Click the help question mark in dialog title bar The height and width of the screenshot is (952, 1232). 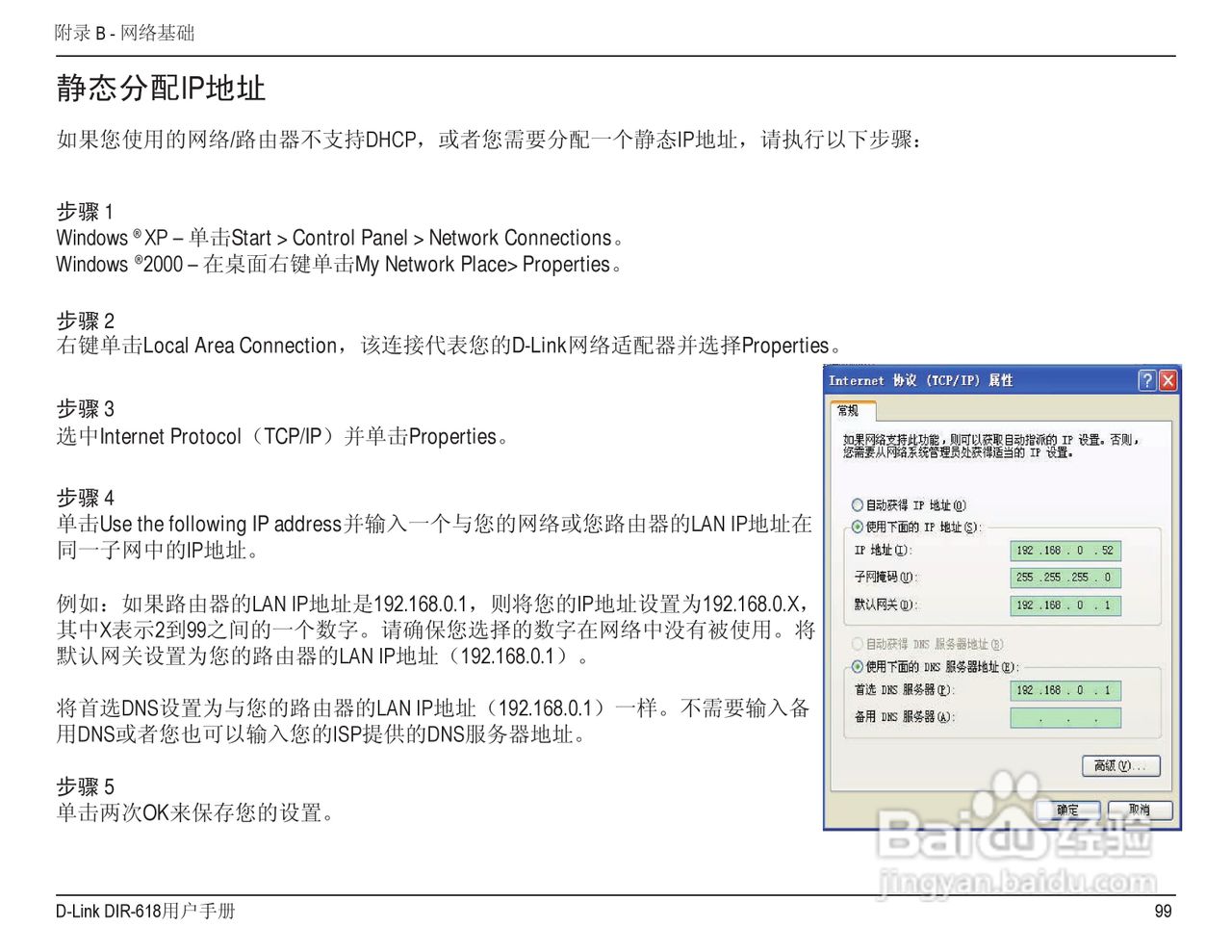[1146, 380]
